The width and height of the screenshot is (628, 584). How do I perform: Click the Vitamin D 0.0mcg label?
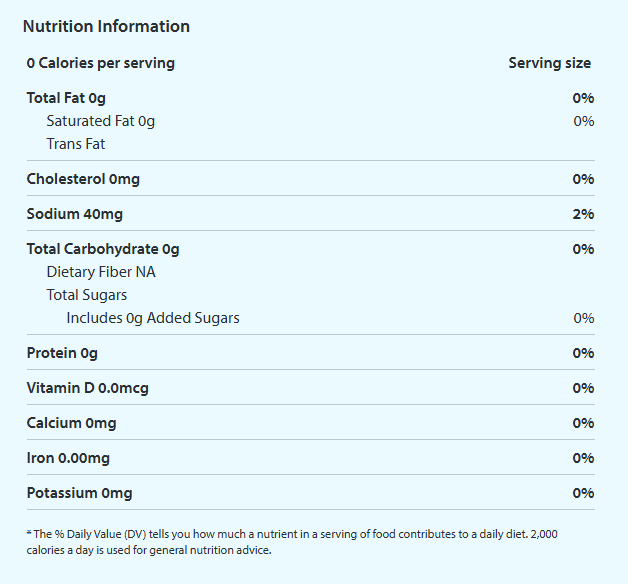click(x=88, y=388)
